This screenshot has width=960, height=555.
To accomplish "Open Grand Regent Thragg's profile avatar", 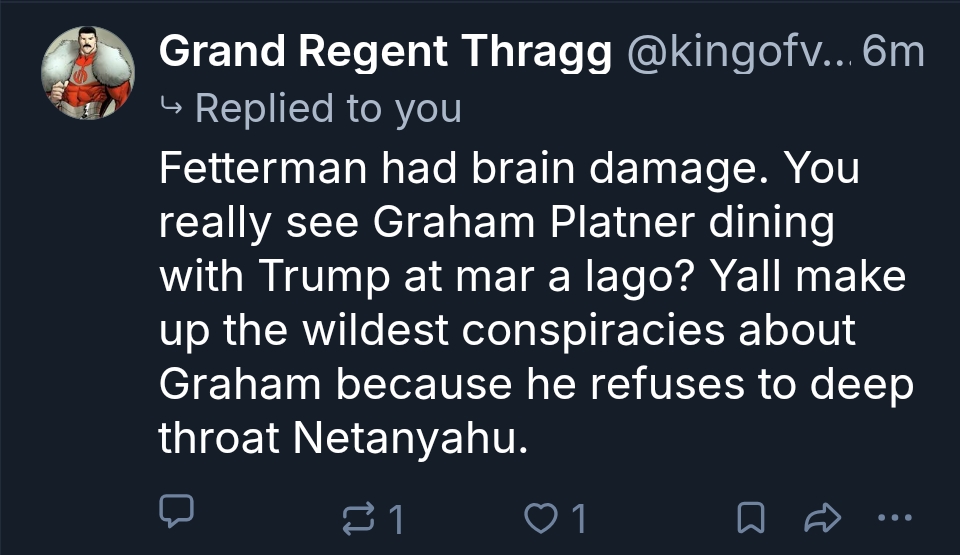I will (x=87, y=73).
